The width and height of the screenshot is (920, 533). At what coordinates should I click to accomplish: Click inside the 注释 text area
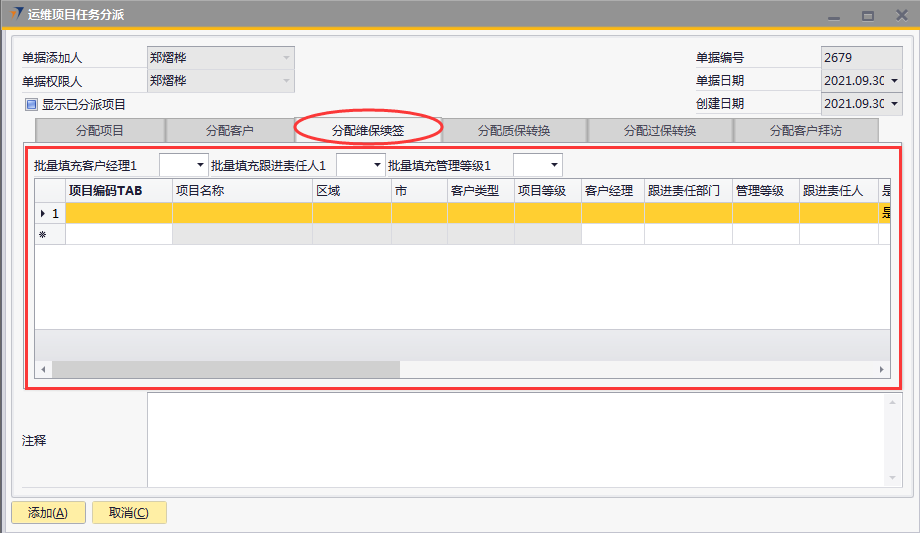(x=515, y=440)
